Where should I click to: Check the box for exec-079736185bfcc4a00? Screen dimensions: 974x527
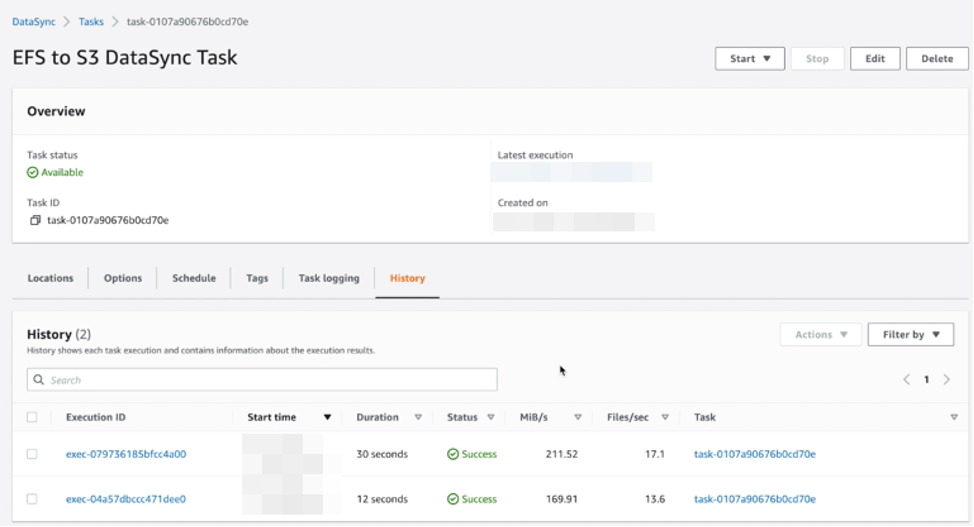coord(32,454)
